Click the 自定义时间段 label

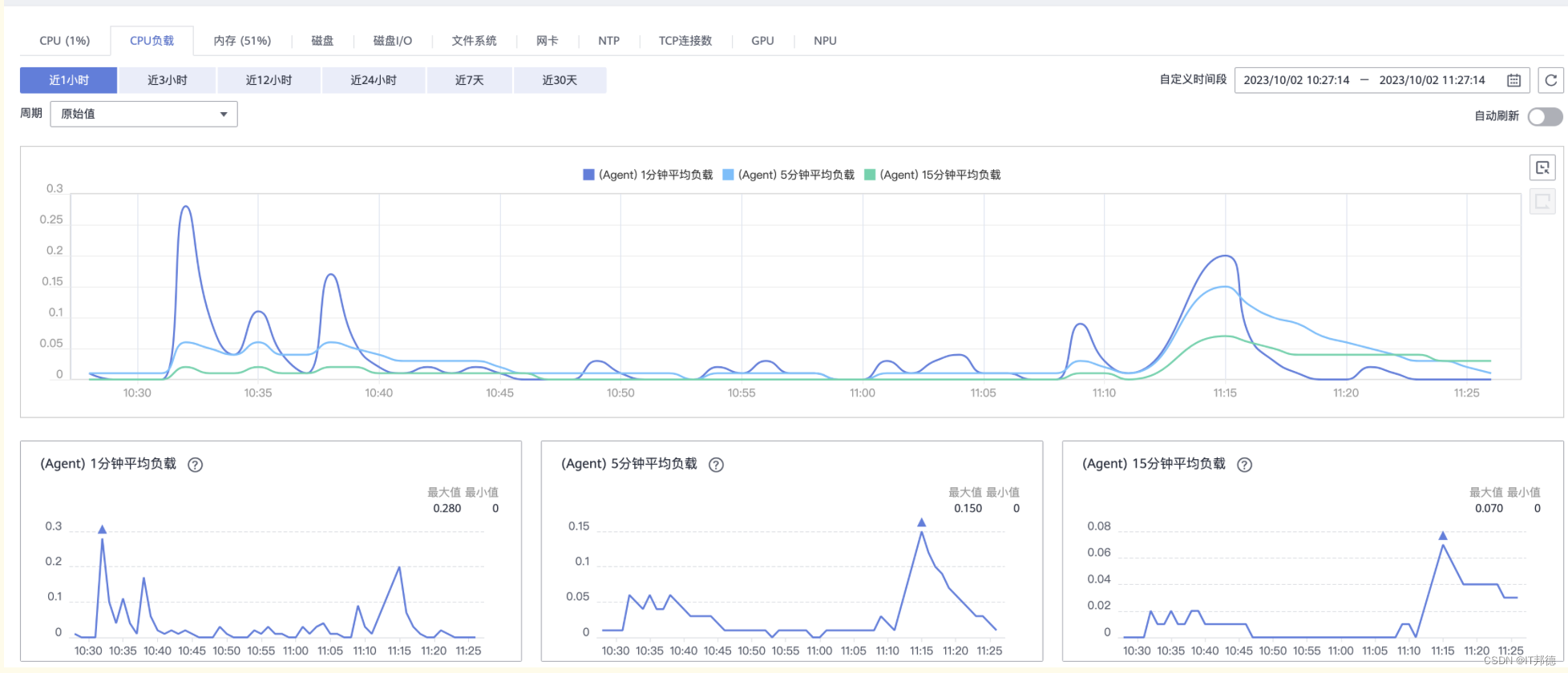[x=1193, y=79]
